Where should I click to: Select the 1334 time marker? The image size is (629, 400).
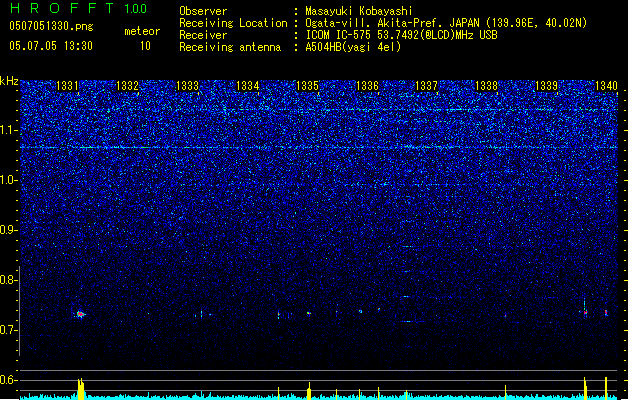pyautogui.click(x=248, y=86)
